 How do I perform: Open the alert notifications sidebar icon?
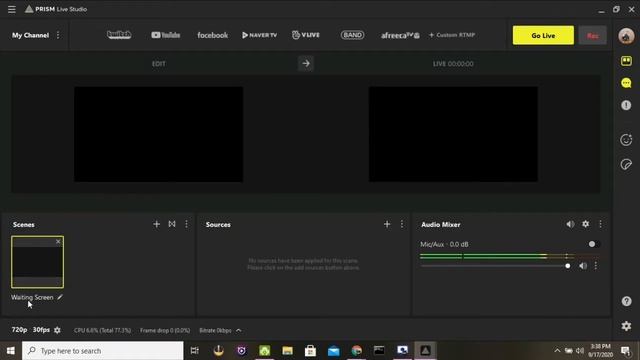click(x=626, y=105)
